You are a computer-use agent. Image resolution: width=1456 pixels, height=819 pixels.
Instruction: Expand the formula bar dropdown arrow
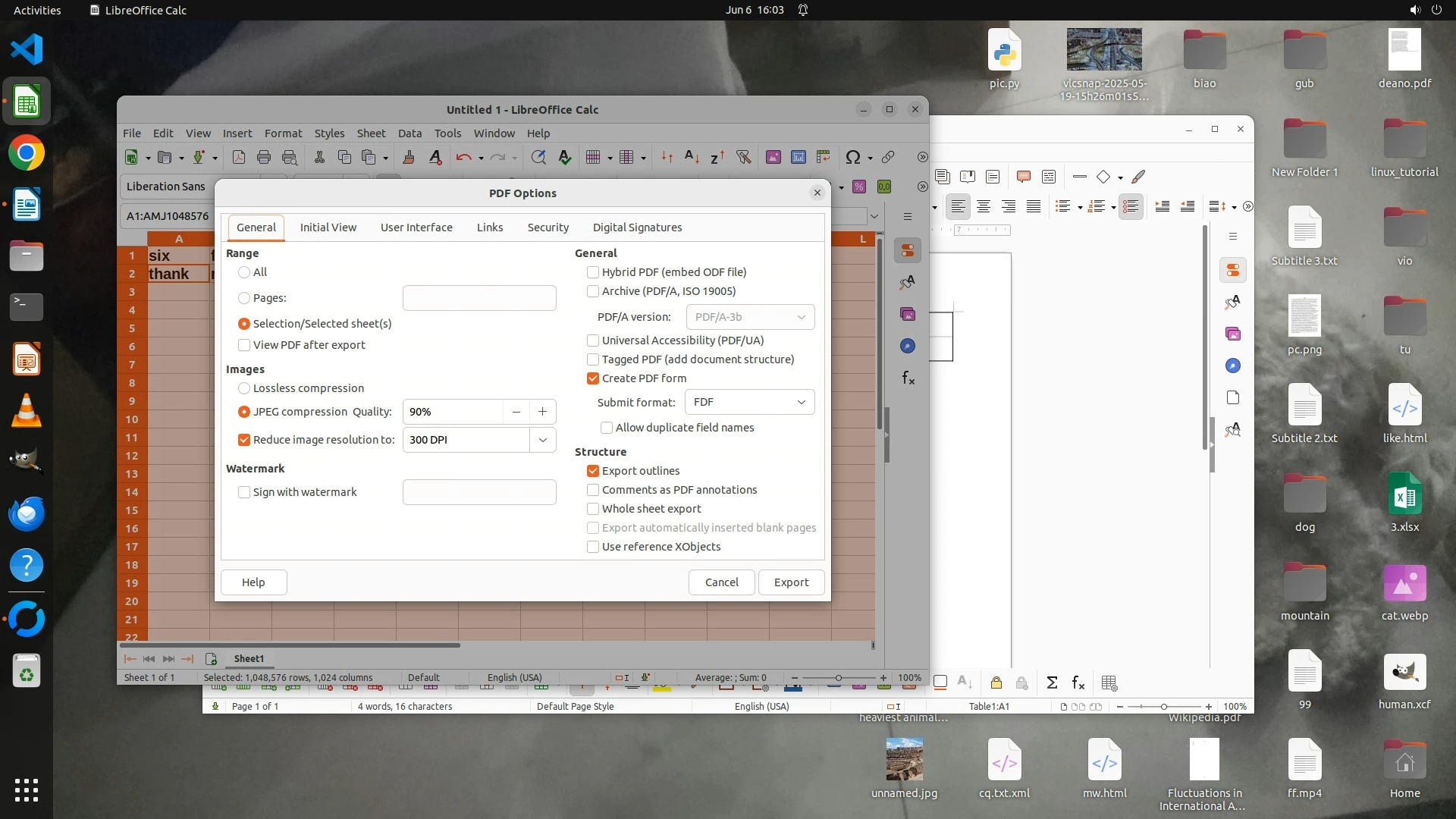coord(874,216)
